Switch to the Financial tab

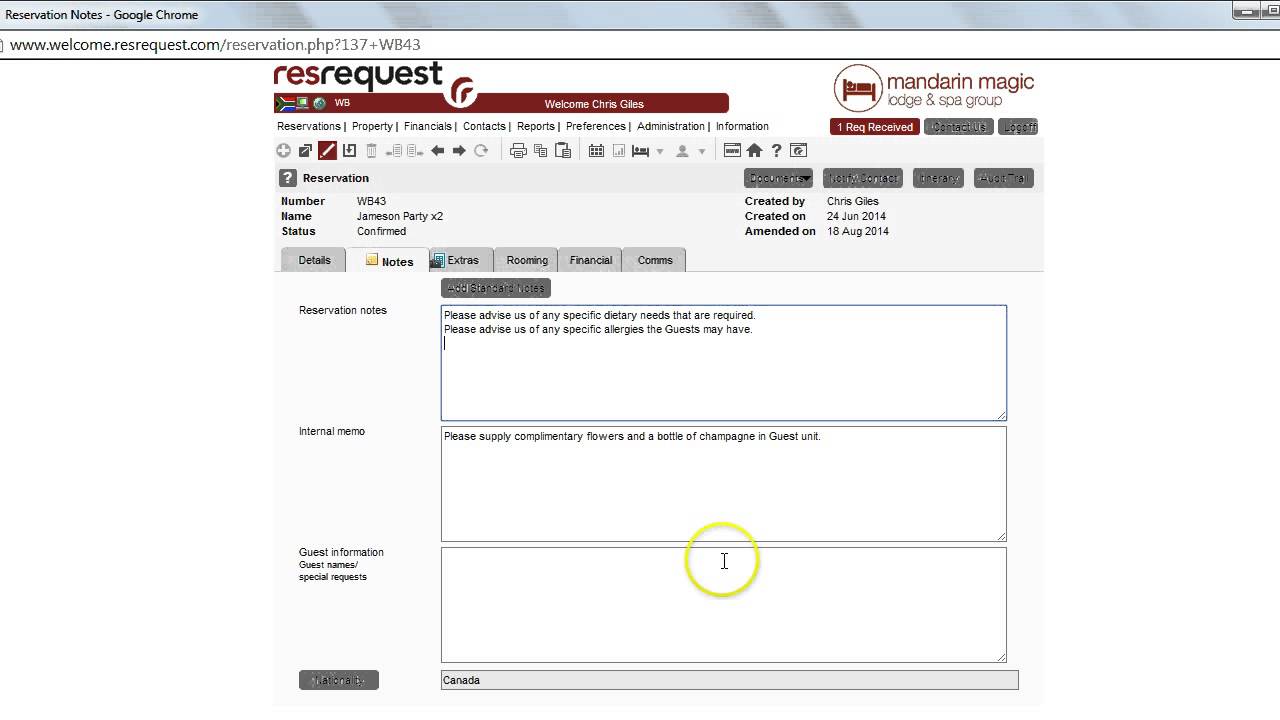point(590,260)
